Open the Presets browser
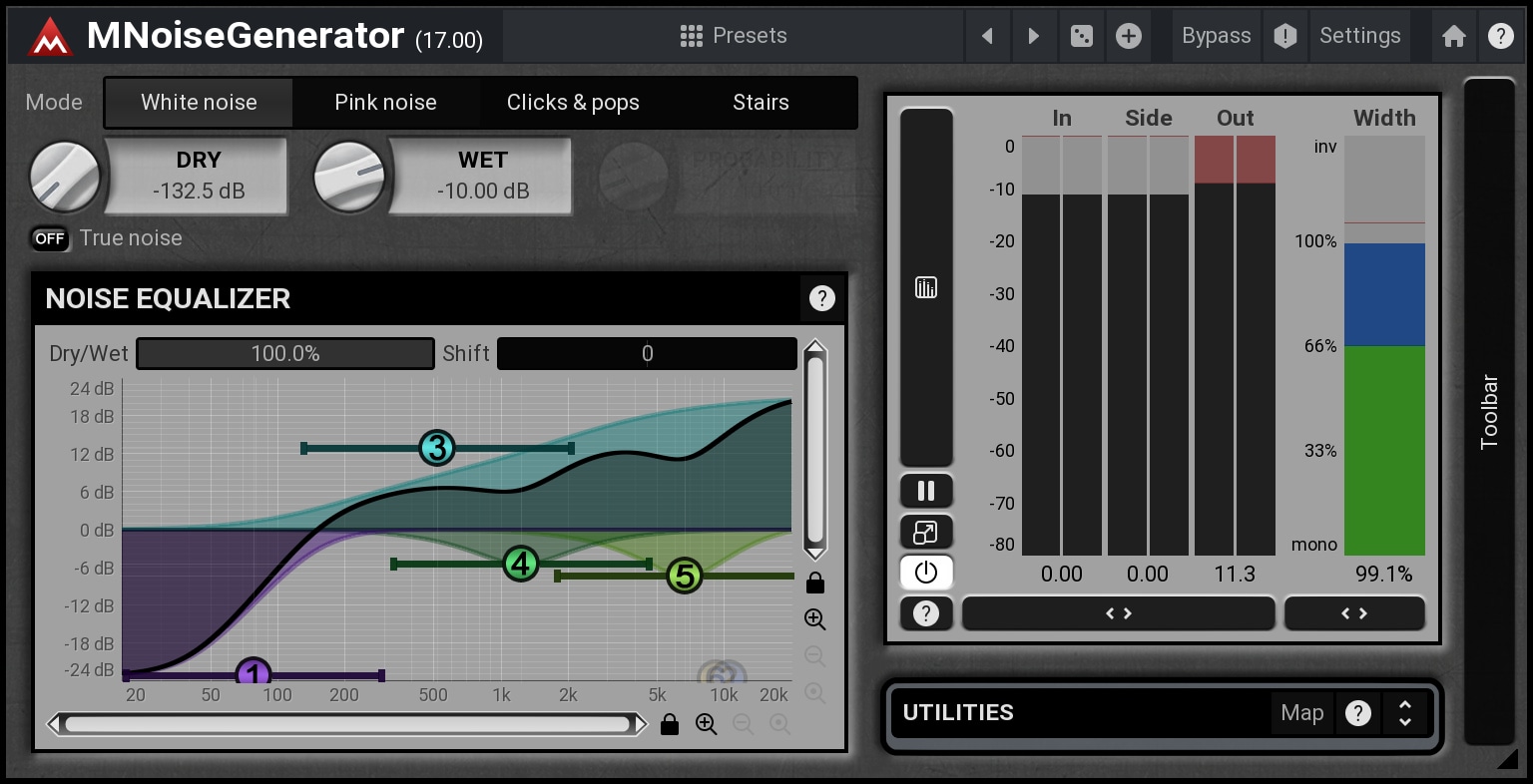1533x784 pixels. [734, 37]
